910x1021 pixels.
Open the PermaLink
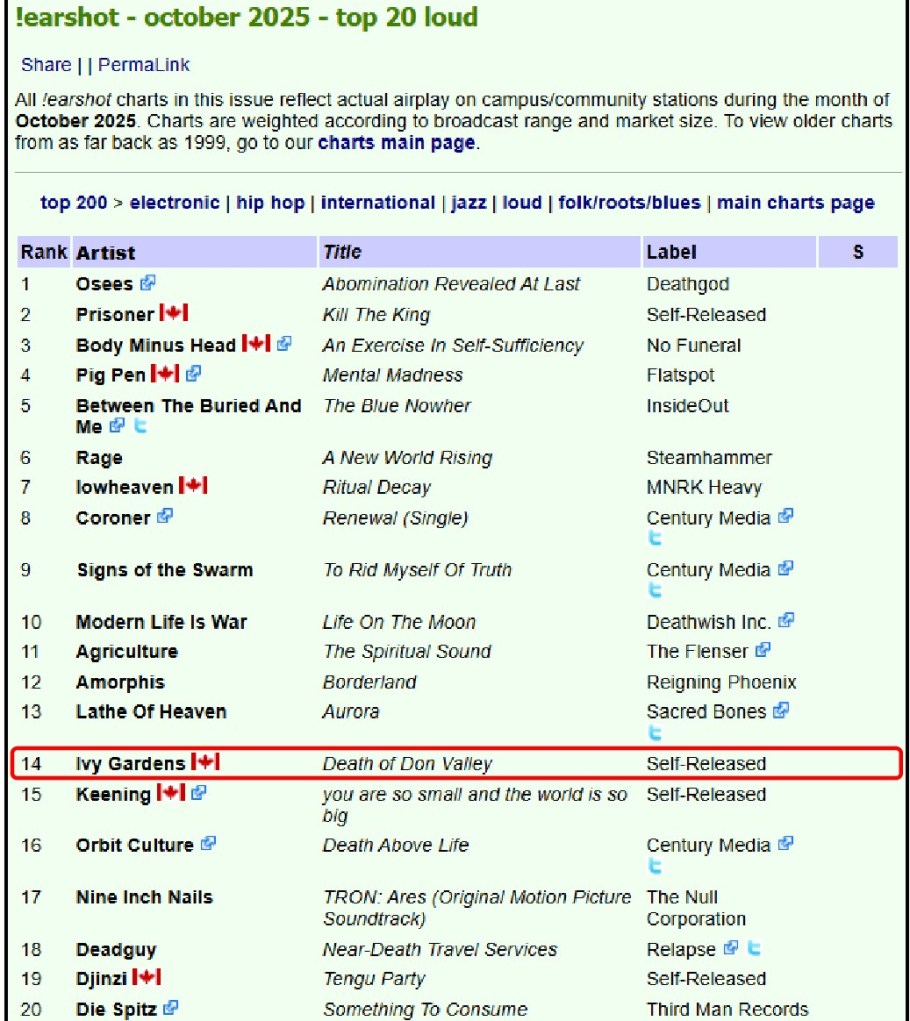(143, 65)
